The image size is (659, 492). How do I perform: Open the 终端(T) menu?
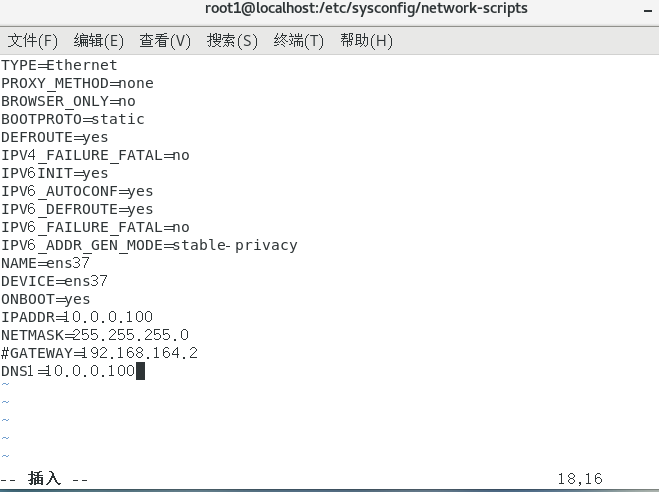tap(298, 41)
